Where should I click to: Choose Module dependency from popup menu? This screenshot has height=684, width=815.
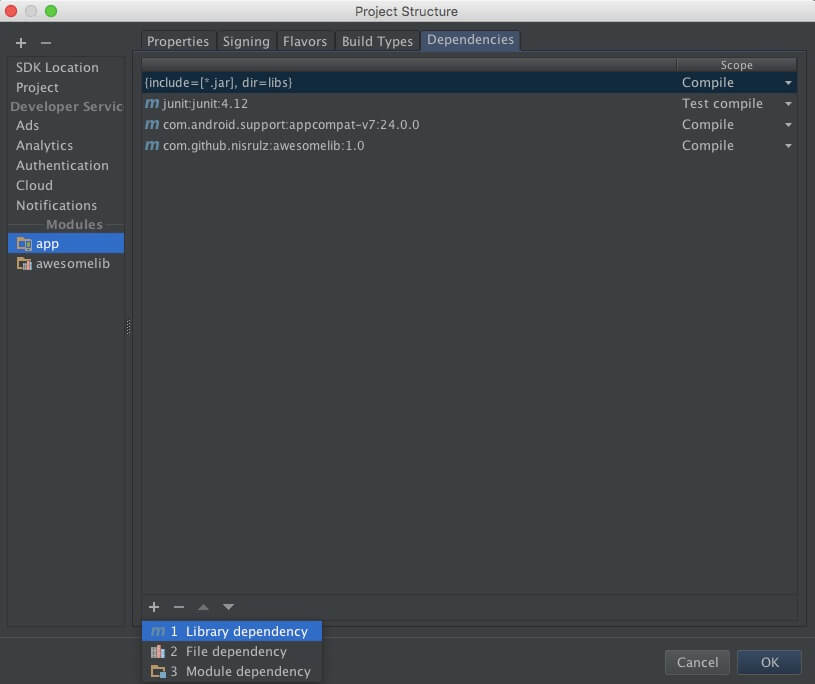coord(248,671)
